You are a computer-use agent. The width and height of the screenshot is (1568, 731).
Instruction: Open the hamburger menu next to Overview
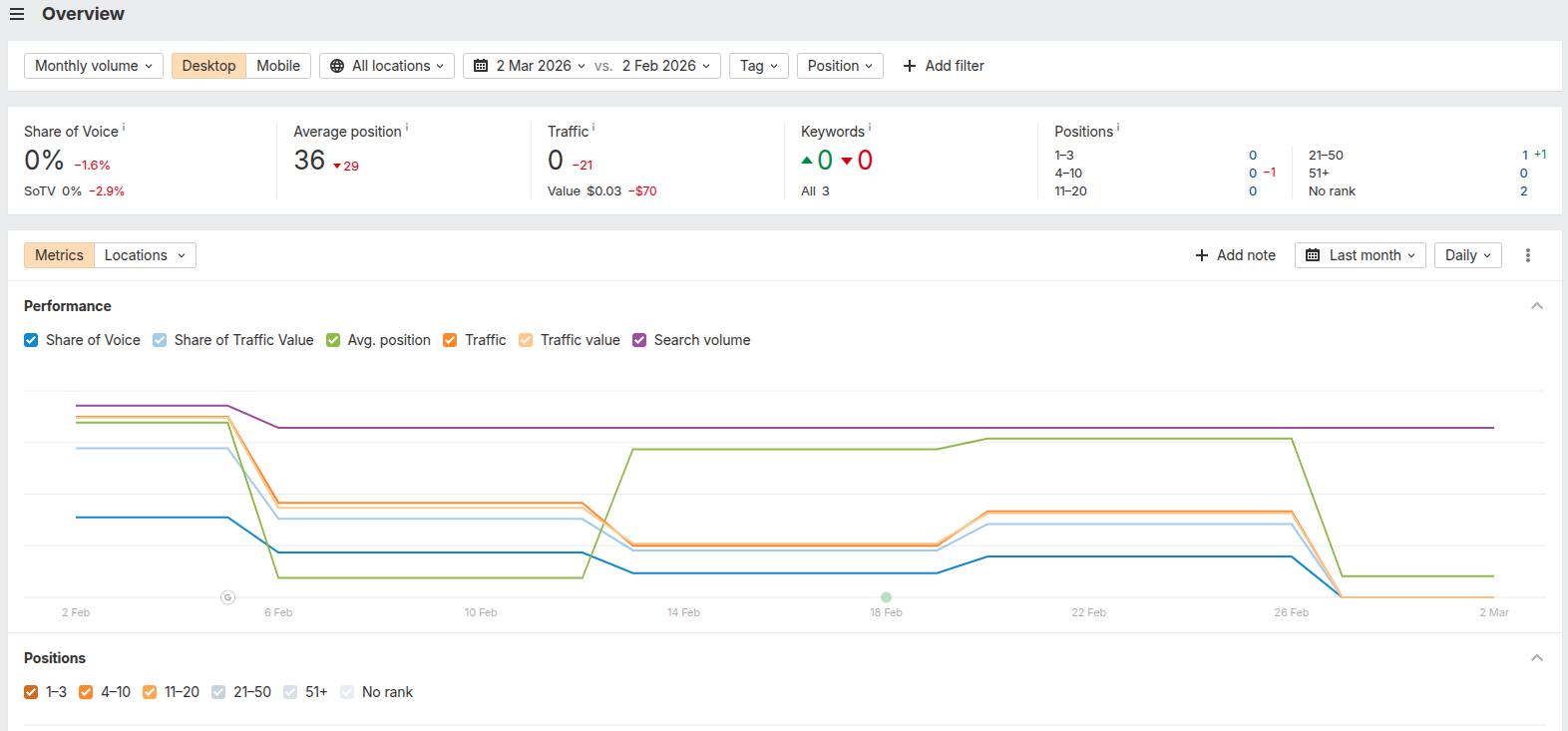[x=17, y=14]
